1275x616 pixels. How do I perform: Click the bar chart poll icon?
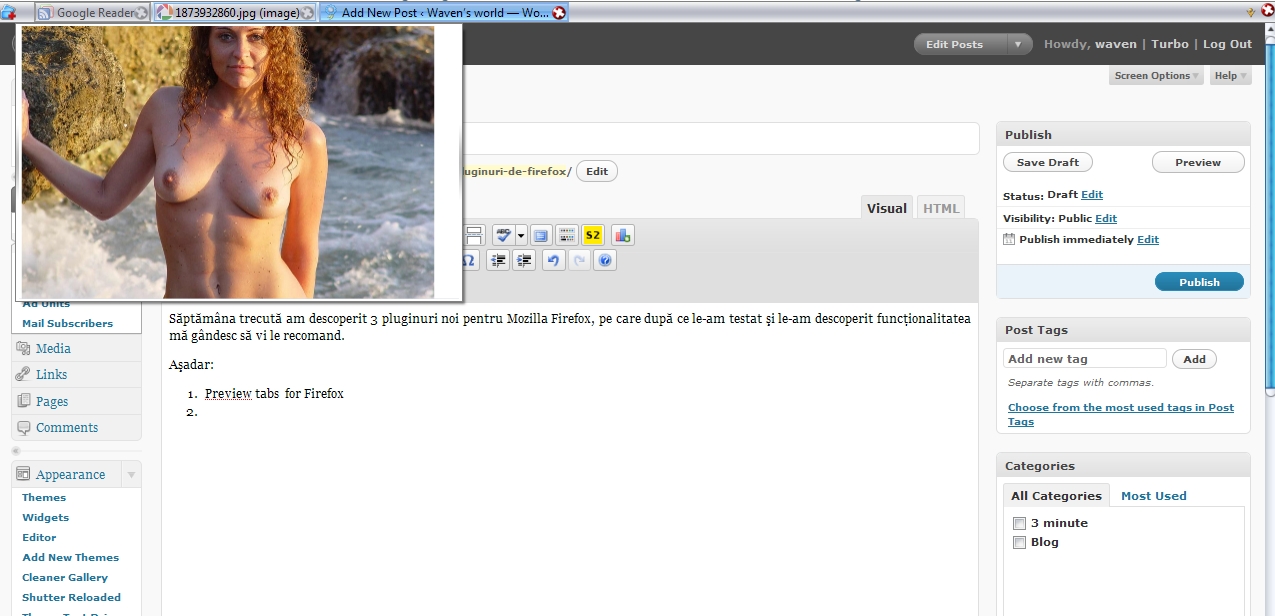(622, 236)
